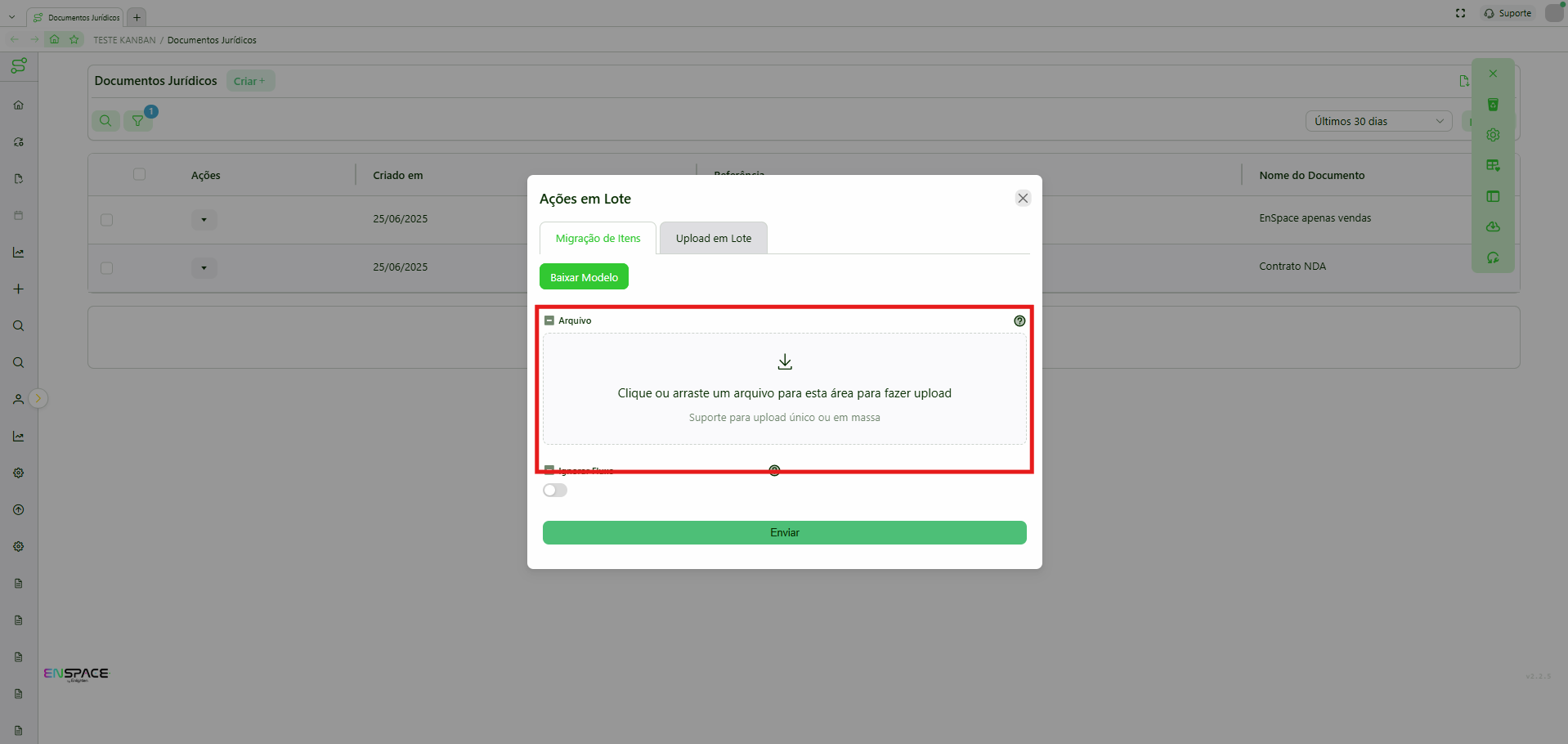1568x744 pixels.
Task: Click the cloud download icon
Action: click(x=1493, y=226)
